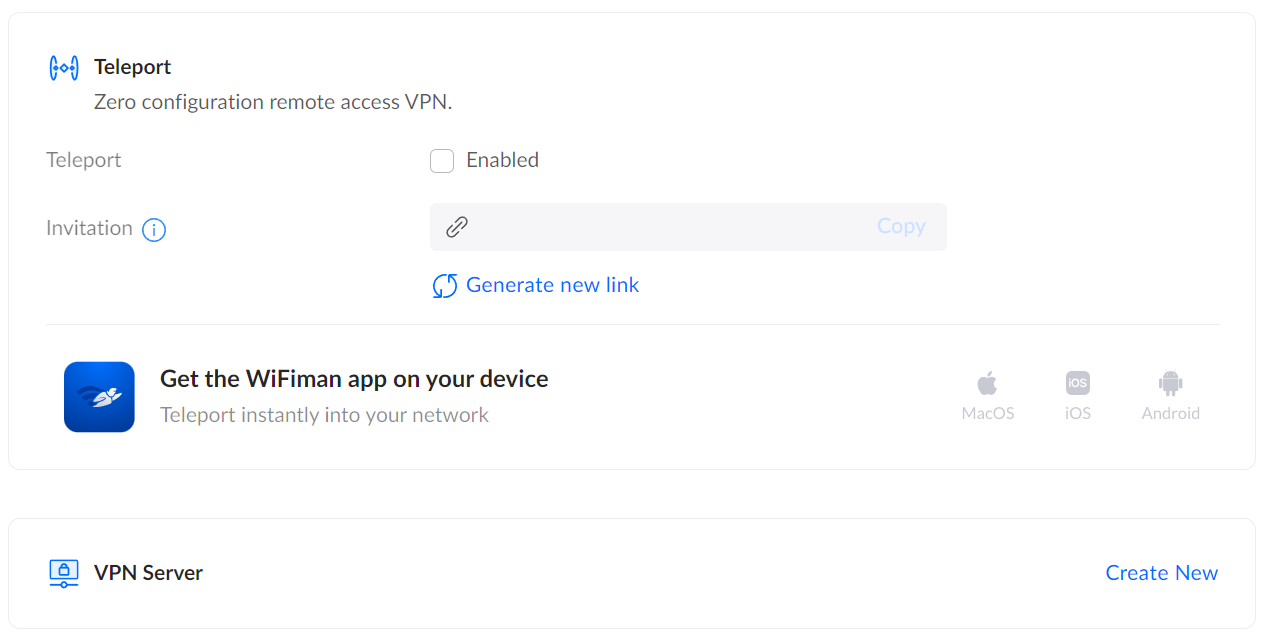Click Generate new link
The height and width of the screenshot is (640, 1267).
tap(552, 285)
